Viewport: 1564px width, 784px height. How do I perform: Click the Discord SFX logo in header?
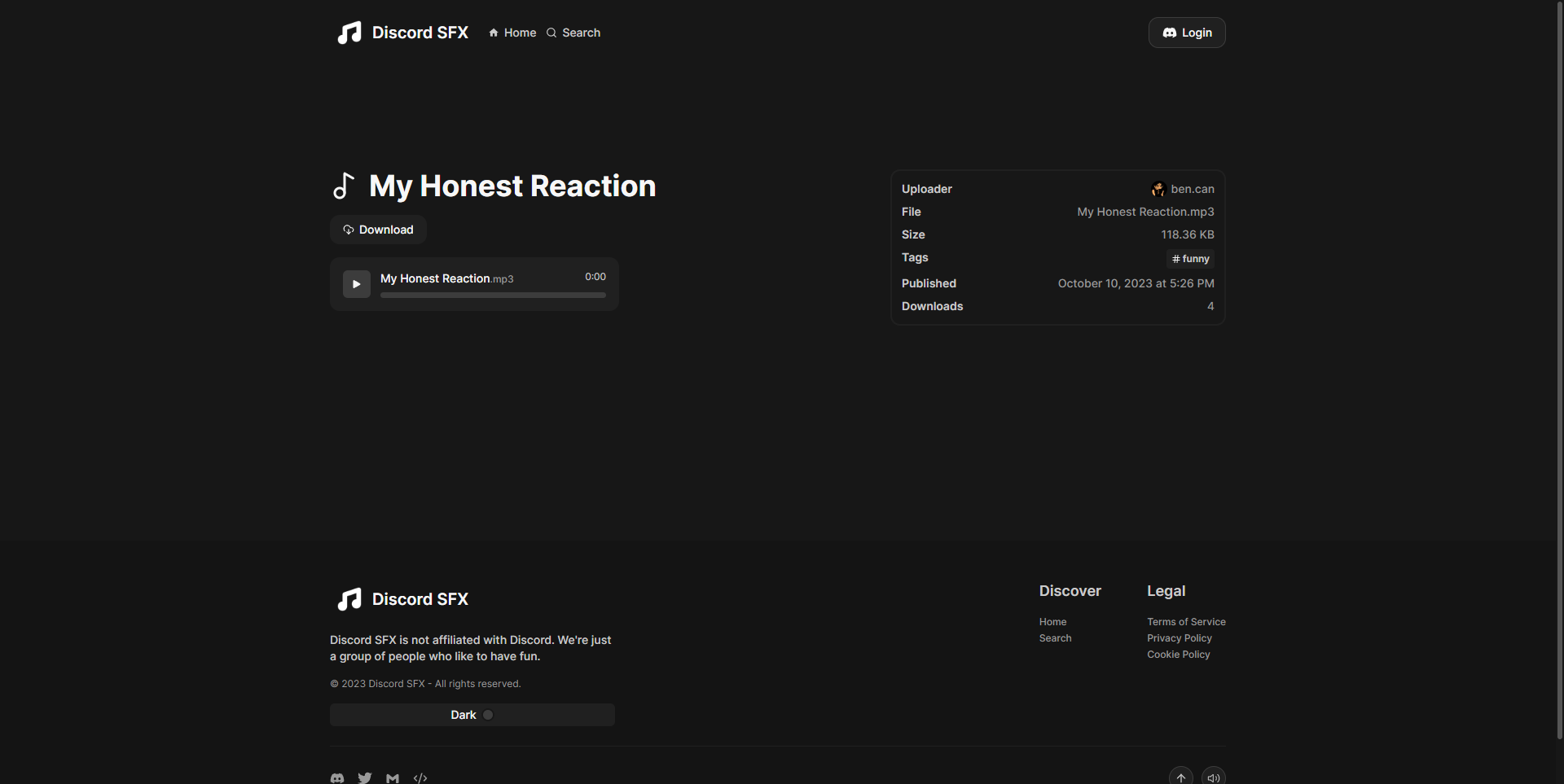click(x=402, y=33)
